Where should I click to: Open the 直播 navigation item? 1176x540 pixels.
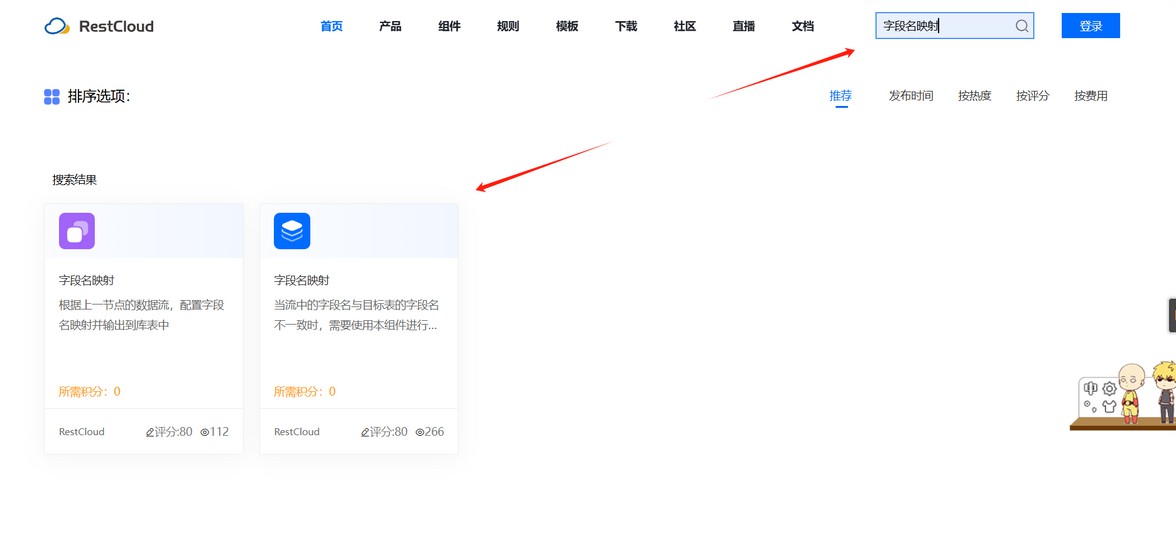coord(743,26)
